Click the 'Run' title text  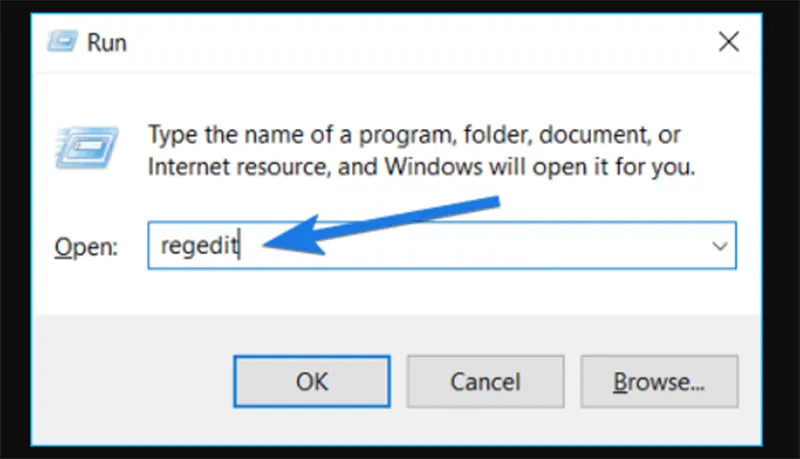click(x=107, y=42)
